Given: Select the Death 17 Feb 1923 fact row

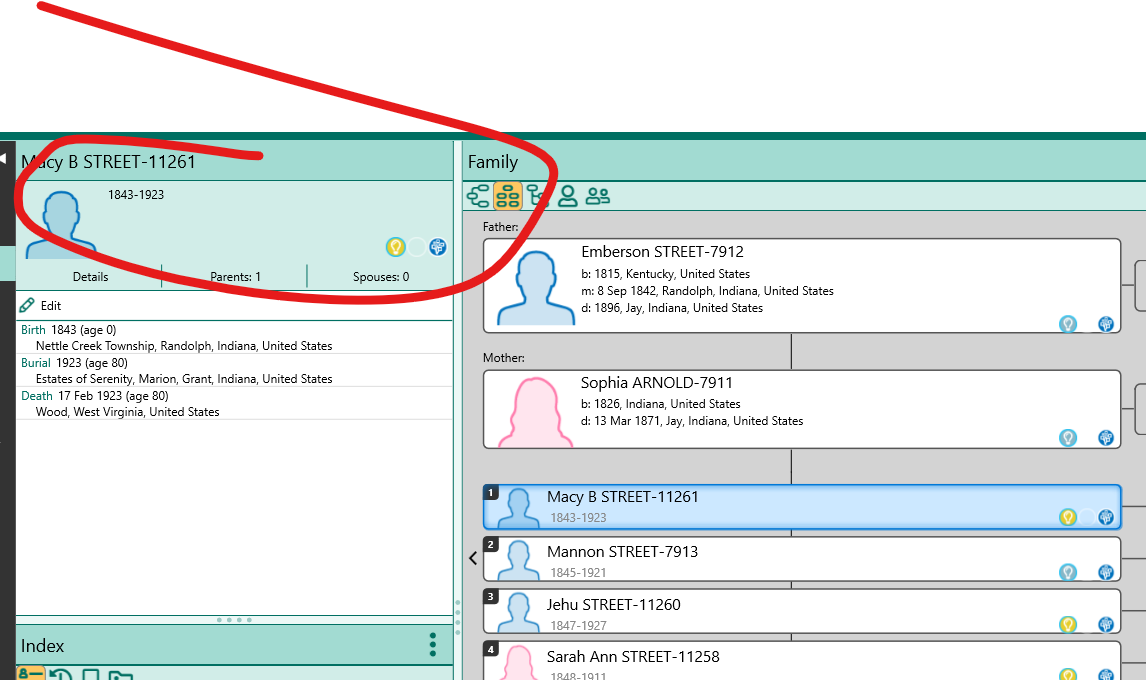Looking at the screenshot, I should point(234,404).
